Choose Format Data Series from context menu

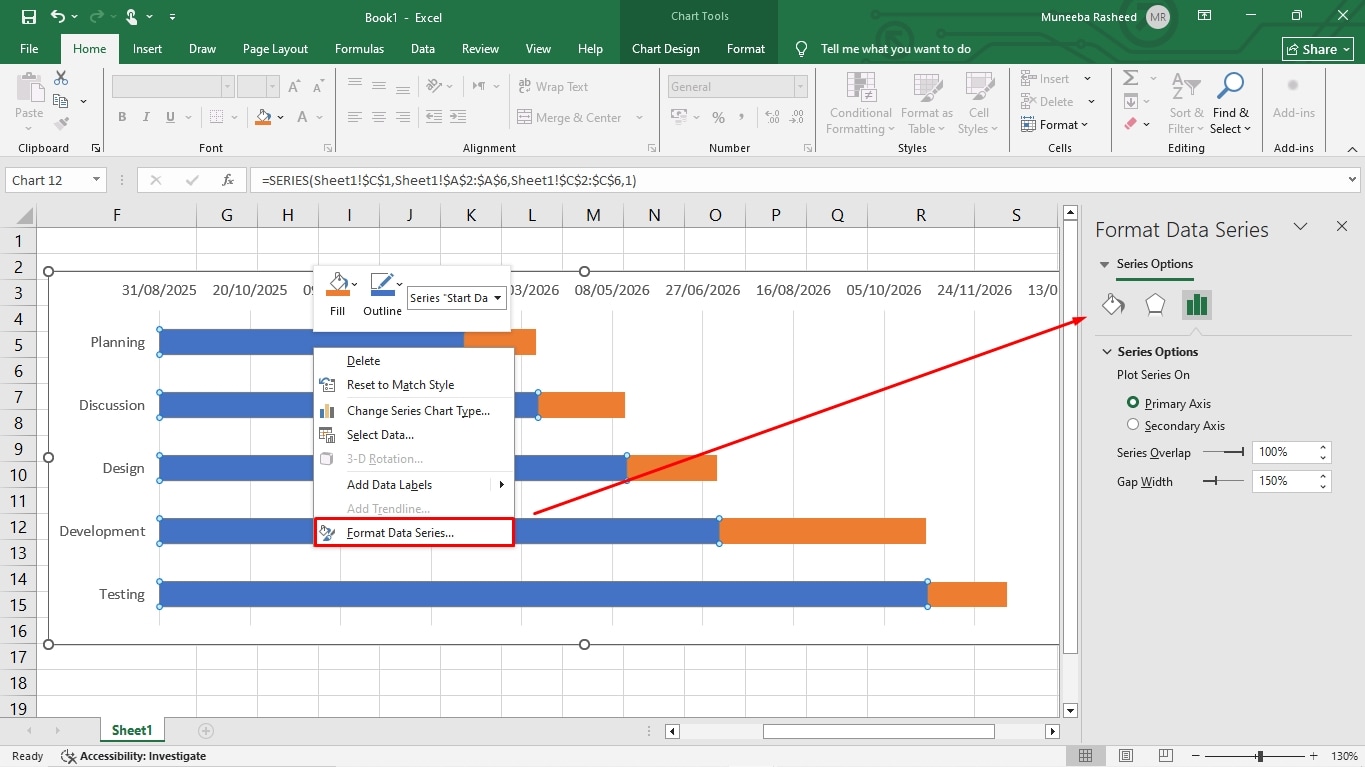coord(414,533)
